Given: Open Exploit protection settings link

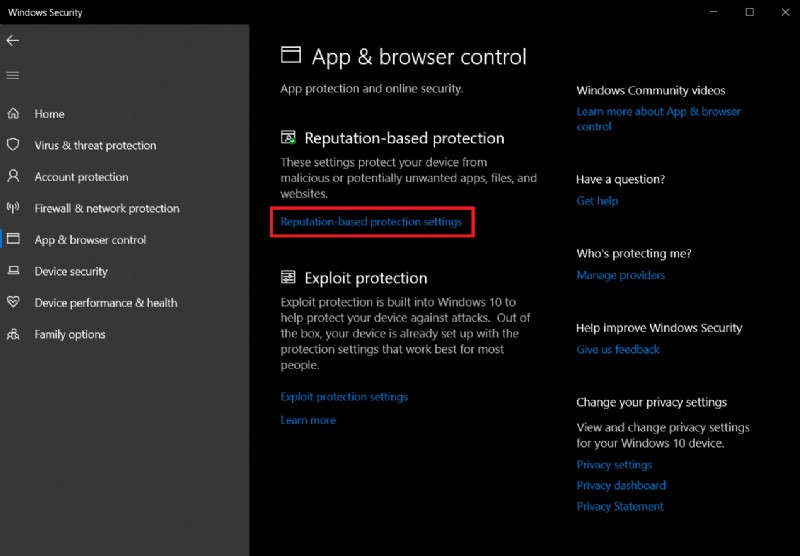Looking at the screenshot, I should point(344,397).
